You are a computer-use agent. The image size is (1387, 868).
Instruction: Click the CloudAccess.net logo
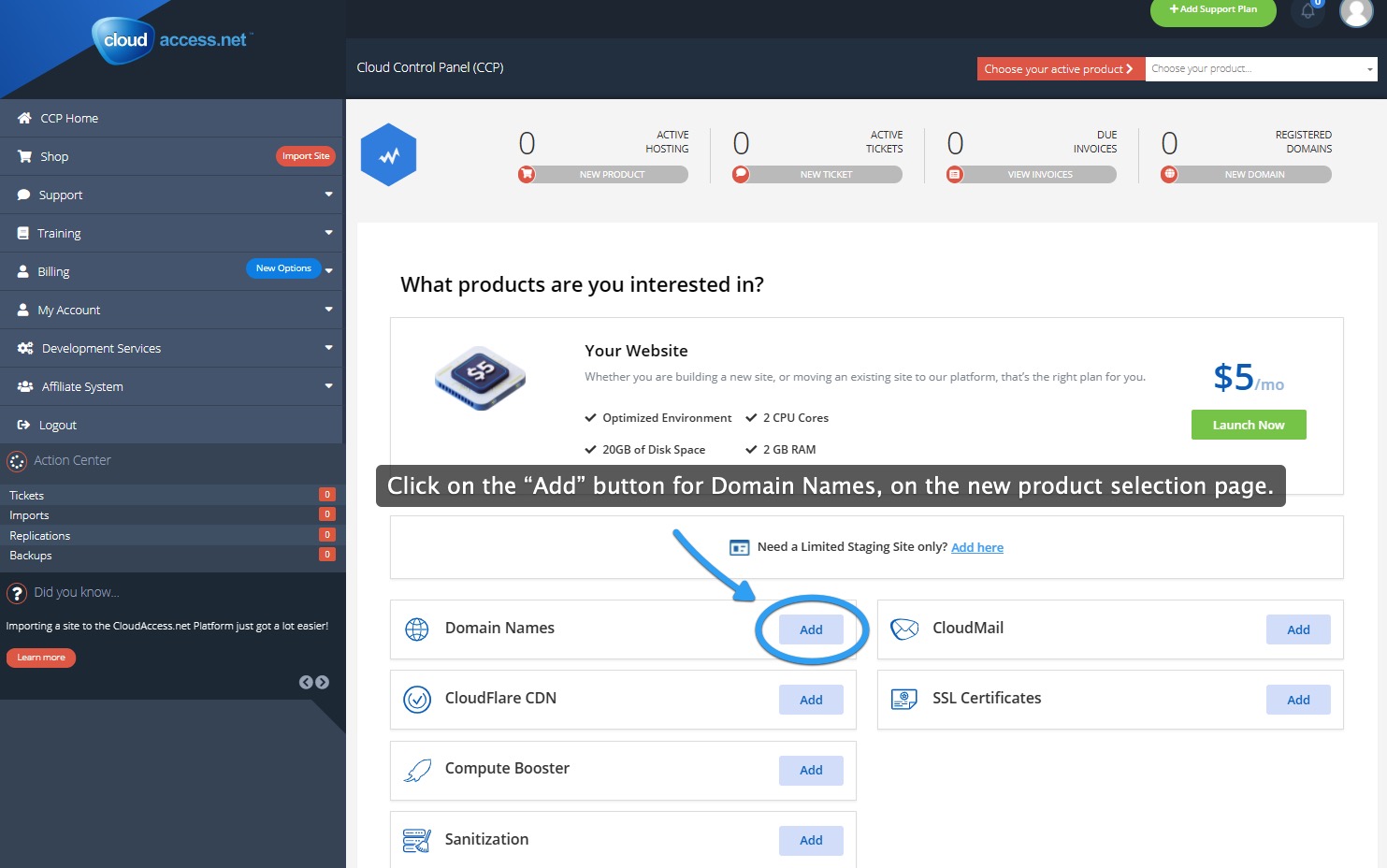(x=172, y=40)
